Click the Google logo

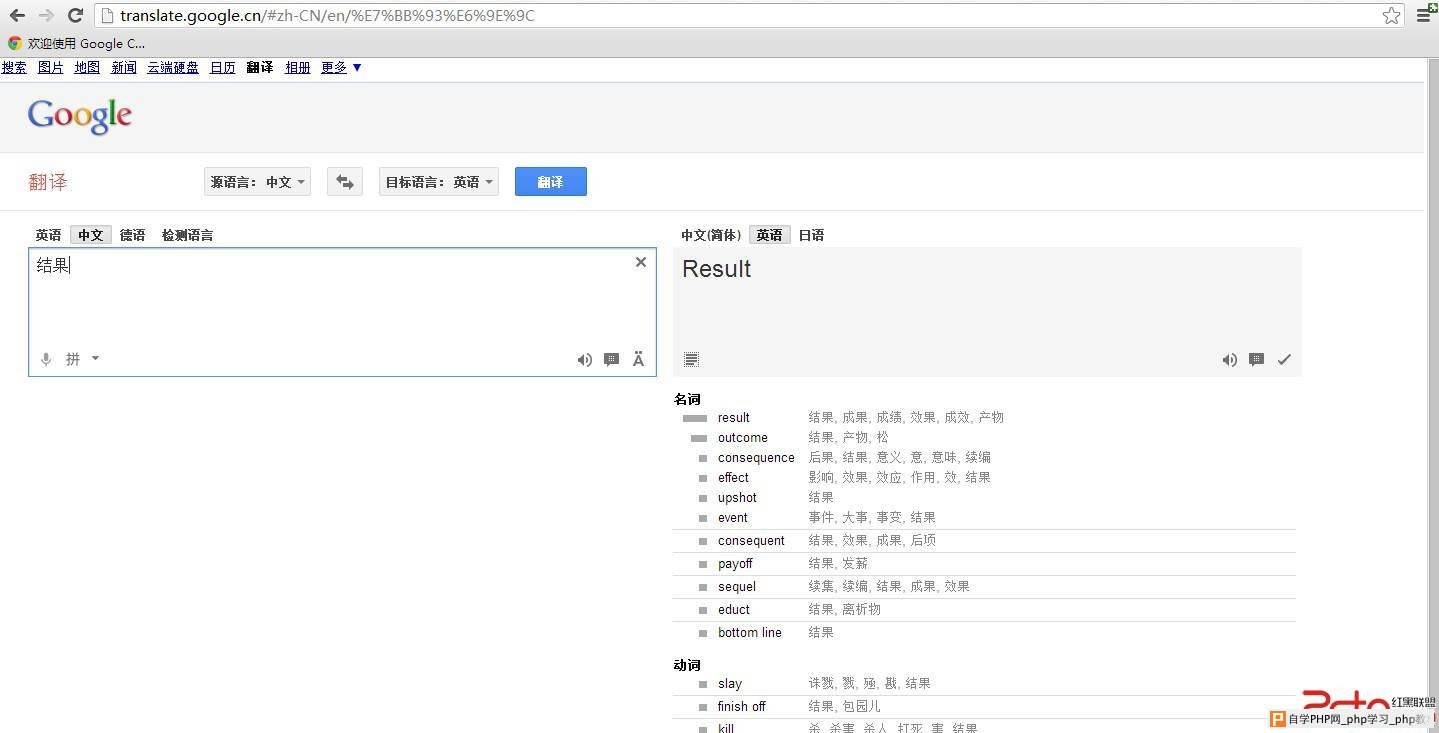click(x=80, y=116)
